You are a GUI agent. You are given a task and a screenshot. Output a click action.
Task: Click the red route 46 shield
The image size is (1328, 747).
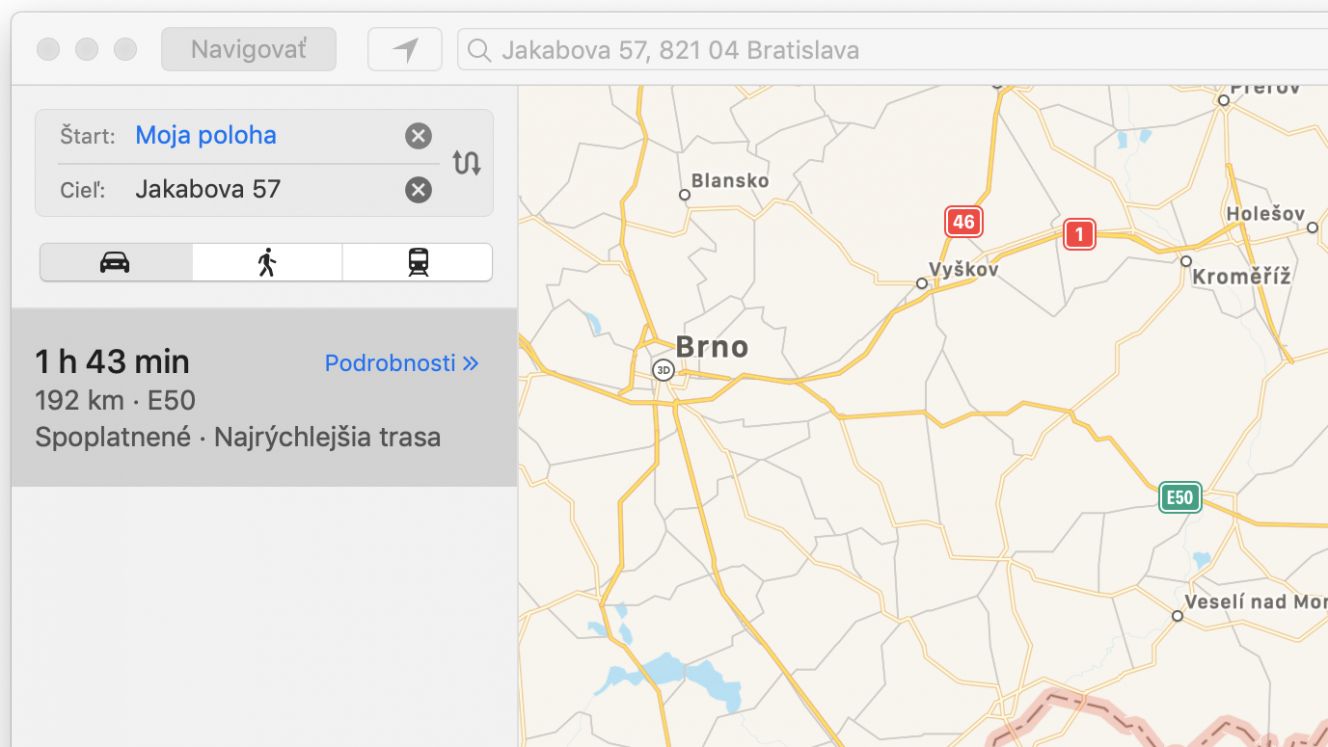(x=964, y=222)
